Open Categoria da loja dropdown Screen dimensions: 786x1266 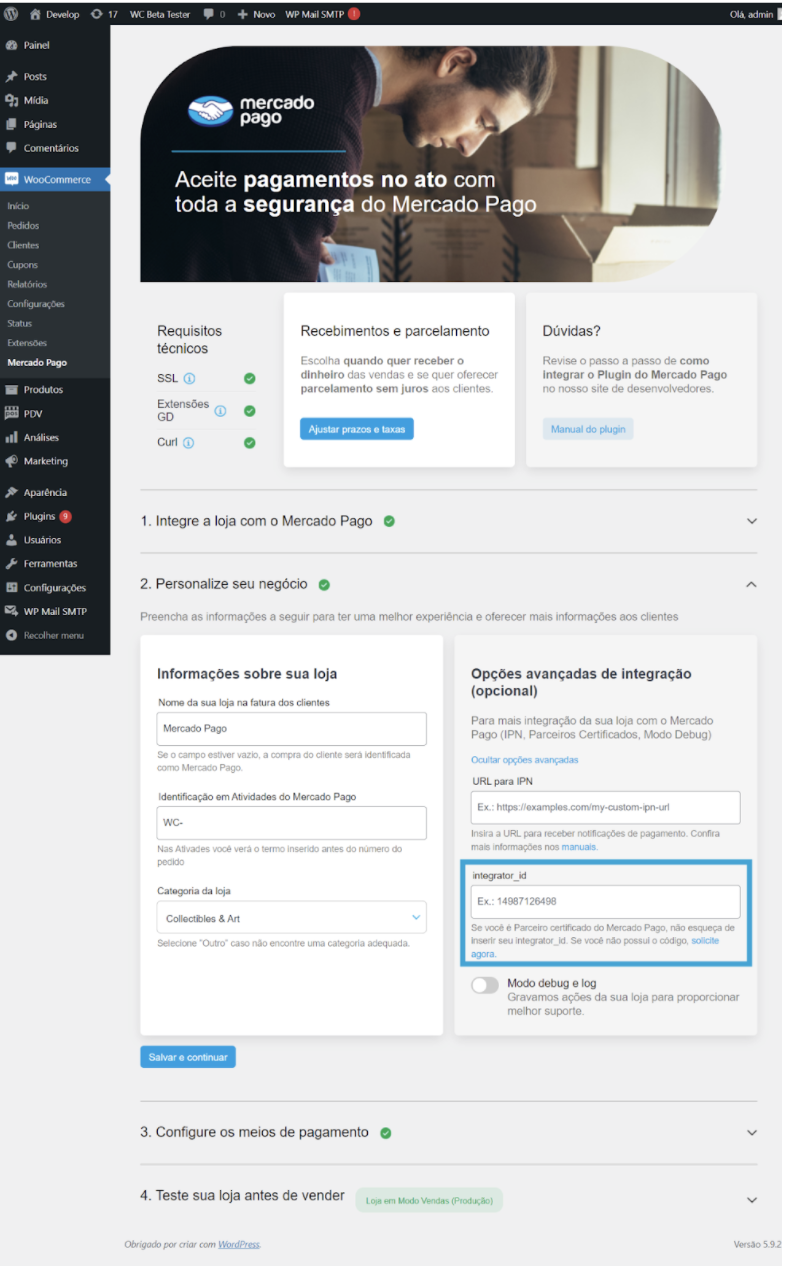[x=292, y=917]
